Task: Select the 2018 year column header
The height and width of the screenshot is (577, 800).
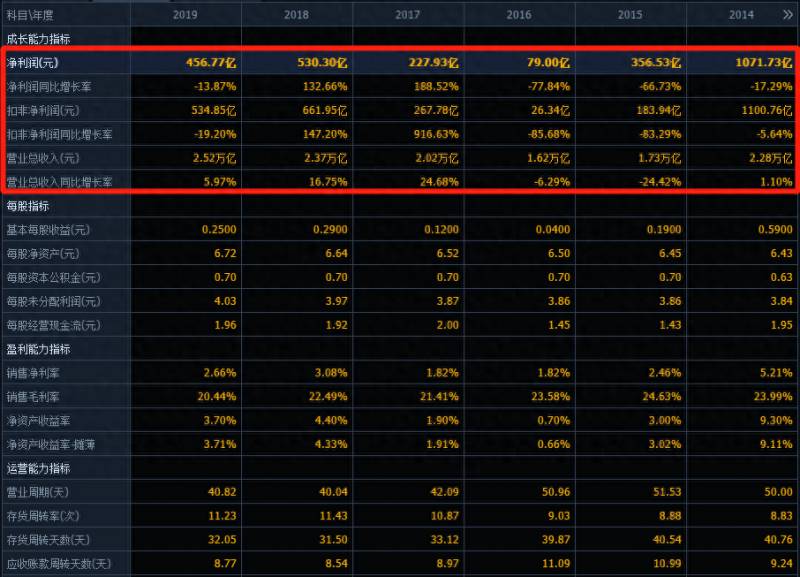Action: click(x=296, y=15)
